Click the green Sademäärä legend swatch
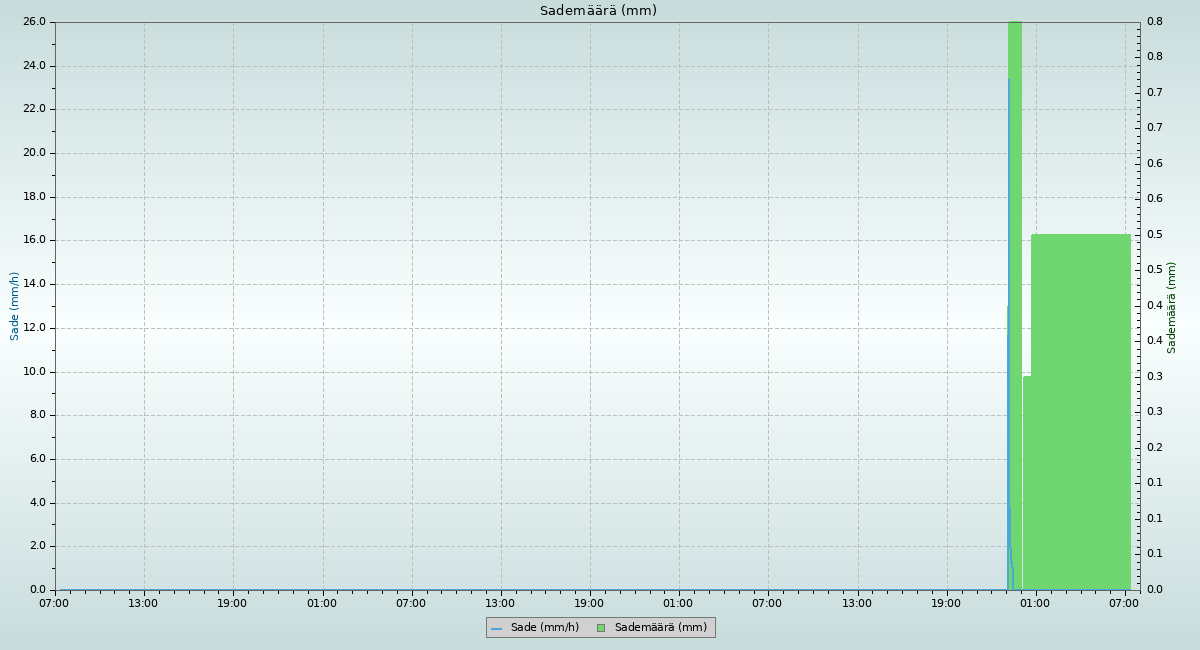Viewport: 1200px width, 650px height. (x=600, y=628)
